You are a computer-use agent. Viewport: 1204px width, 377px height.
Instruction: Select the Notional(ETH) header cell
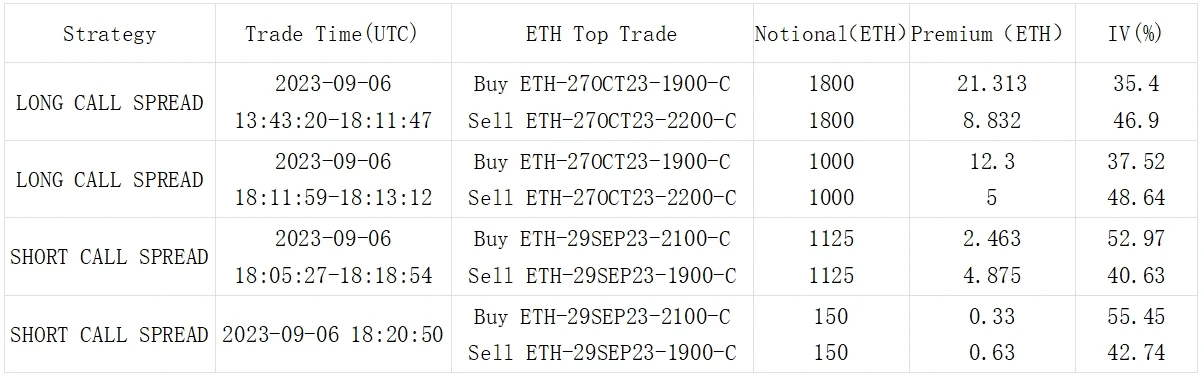point(831,34)
